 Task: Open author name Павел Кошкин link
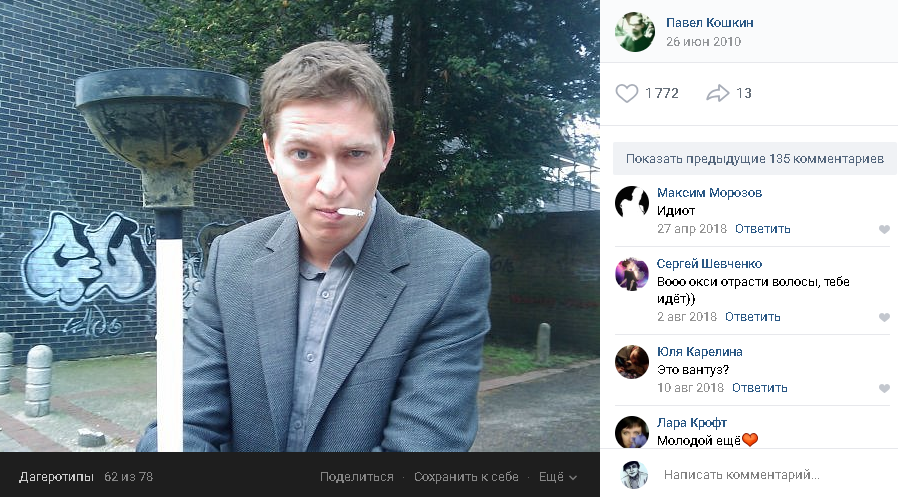click(x=710, y=23)
